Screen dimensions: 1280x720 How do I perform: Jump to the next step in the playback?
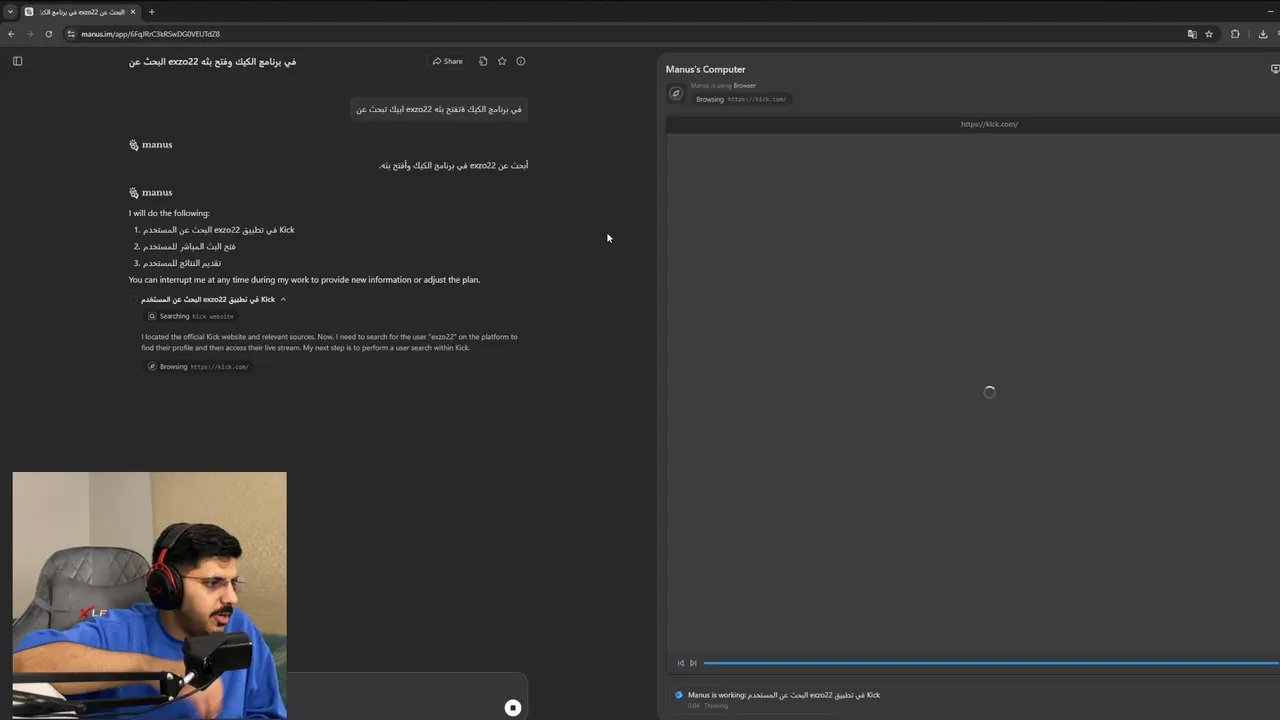pyautogui.click(x=693, y=663)
